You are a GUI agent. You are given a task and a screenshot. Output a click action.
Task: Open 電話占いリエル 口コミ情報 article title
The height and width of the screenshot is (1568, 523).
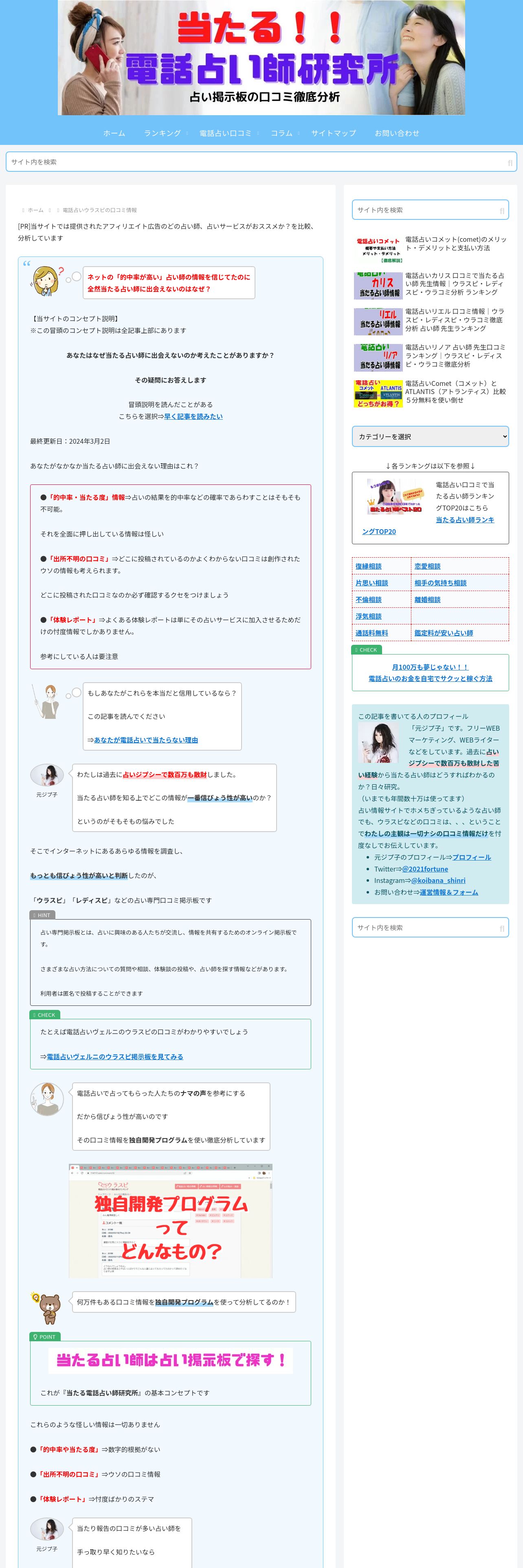pos(456,320)
